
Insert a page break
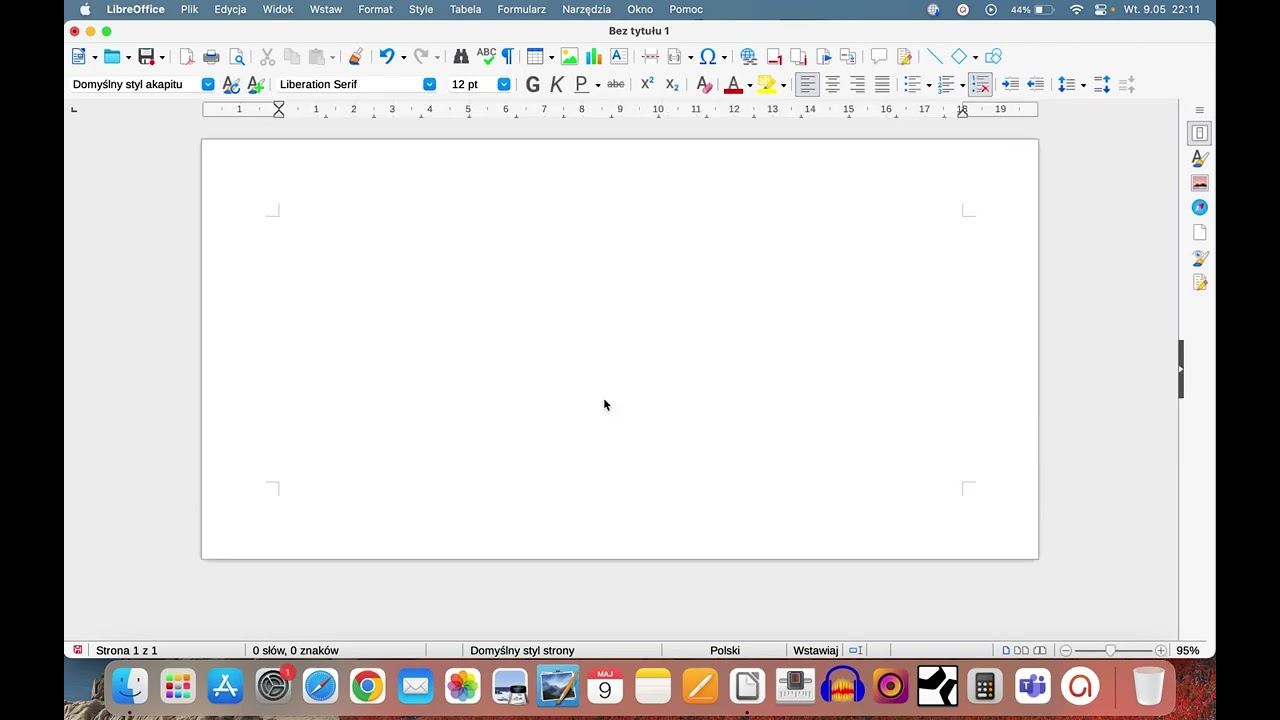pyautogui.click(x=650, y=57)
